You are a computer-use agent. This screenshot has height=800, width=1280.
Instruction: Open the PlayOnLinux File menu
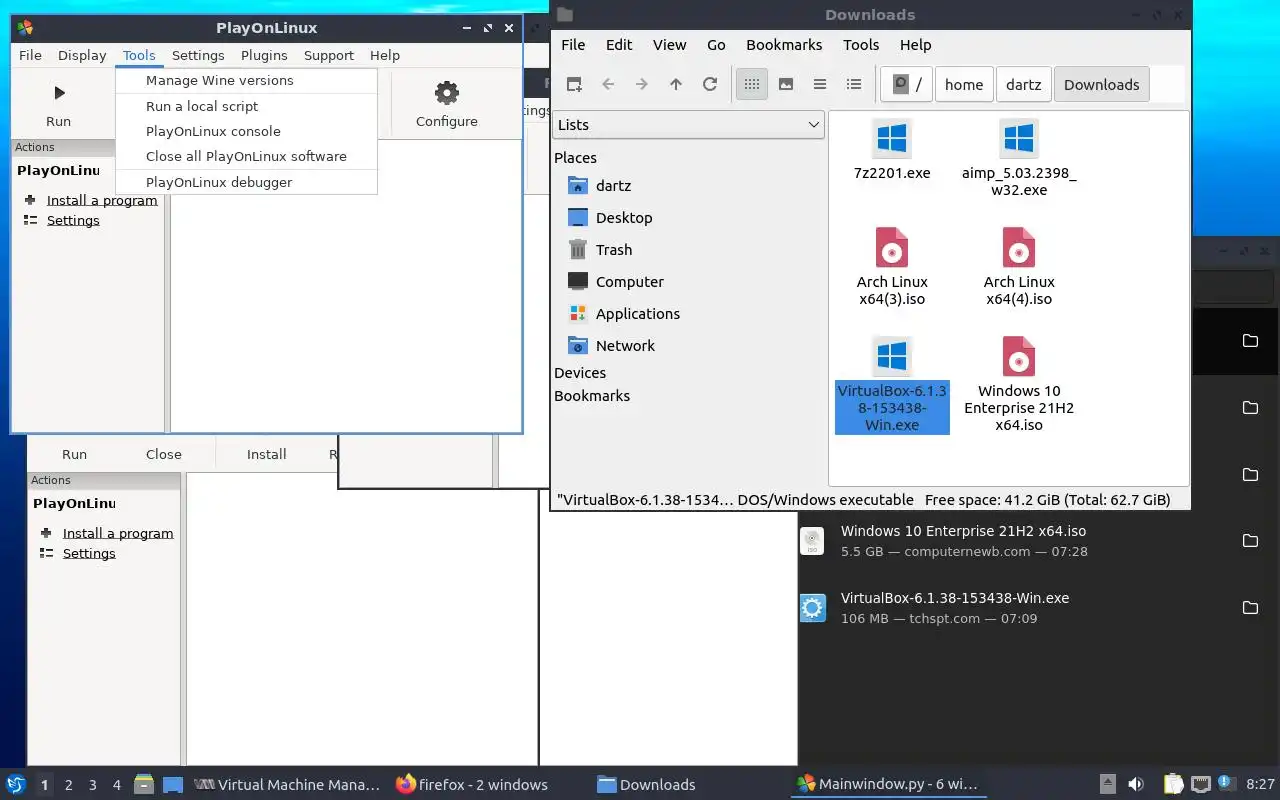[30, 55]
